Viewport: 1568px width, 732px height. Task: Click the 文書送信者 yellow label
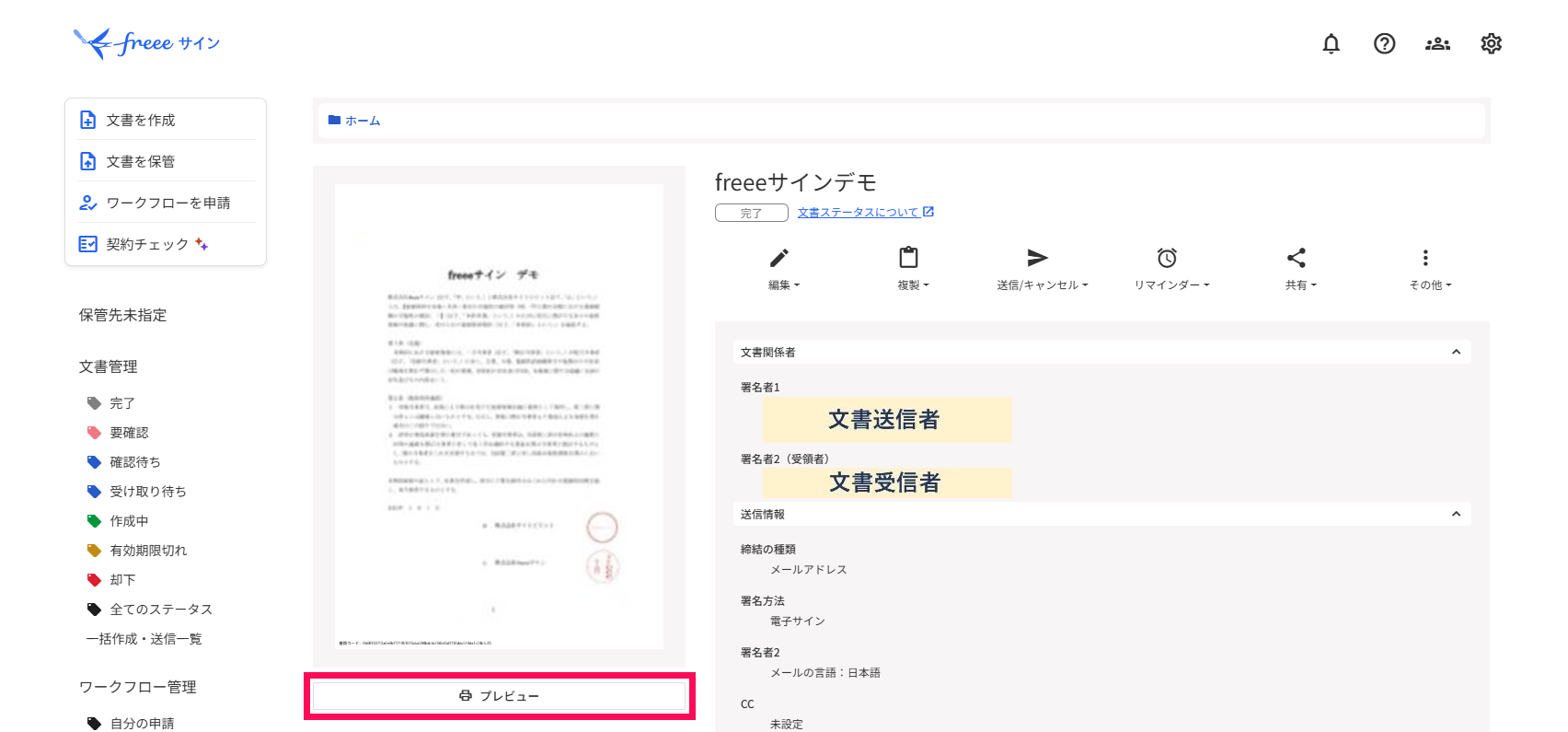pyautogui.click(x=887, y=420)
